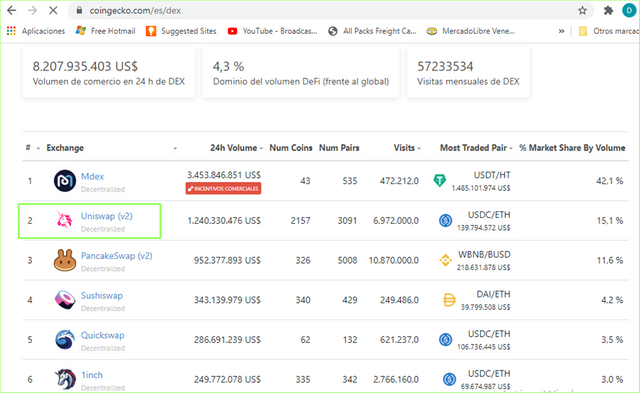The height and width of the screenshot is (393, 640).
Task: Select Uniswap volume 1.240.330.476 US$
Action: [224, 221]
